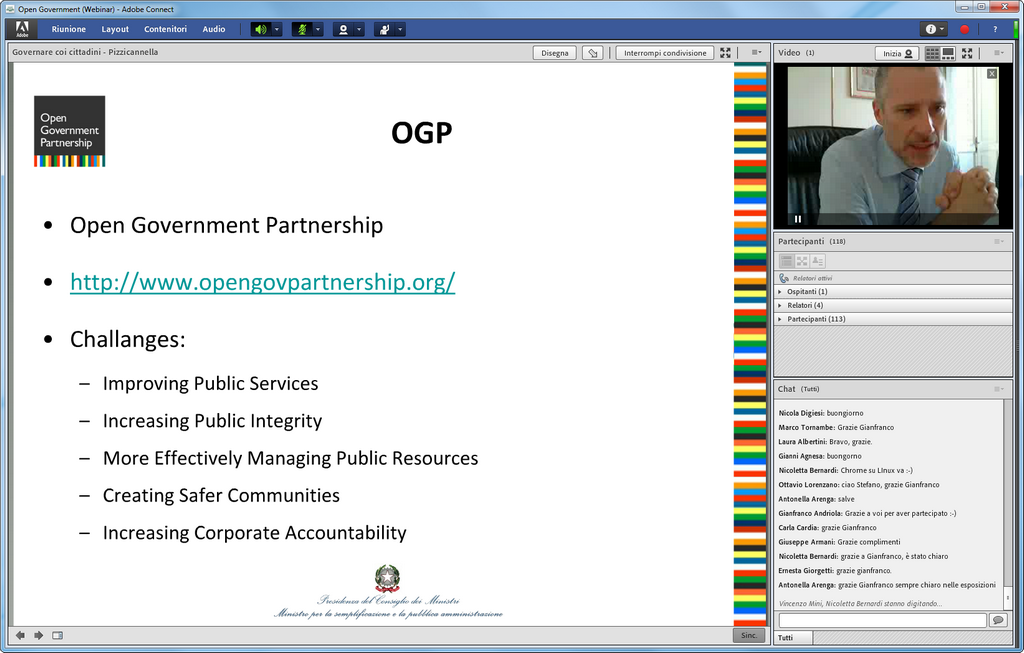Select the Tutti chat tab

coord(793,637)
